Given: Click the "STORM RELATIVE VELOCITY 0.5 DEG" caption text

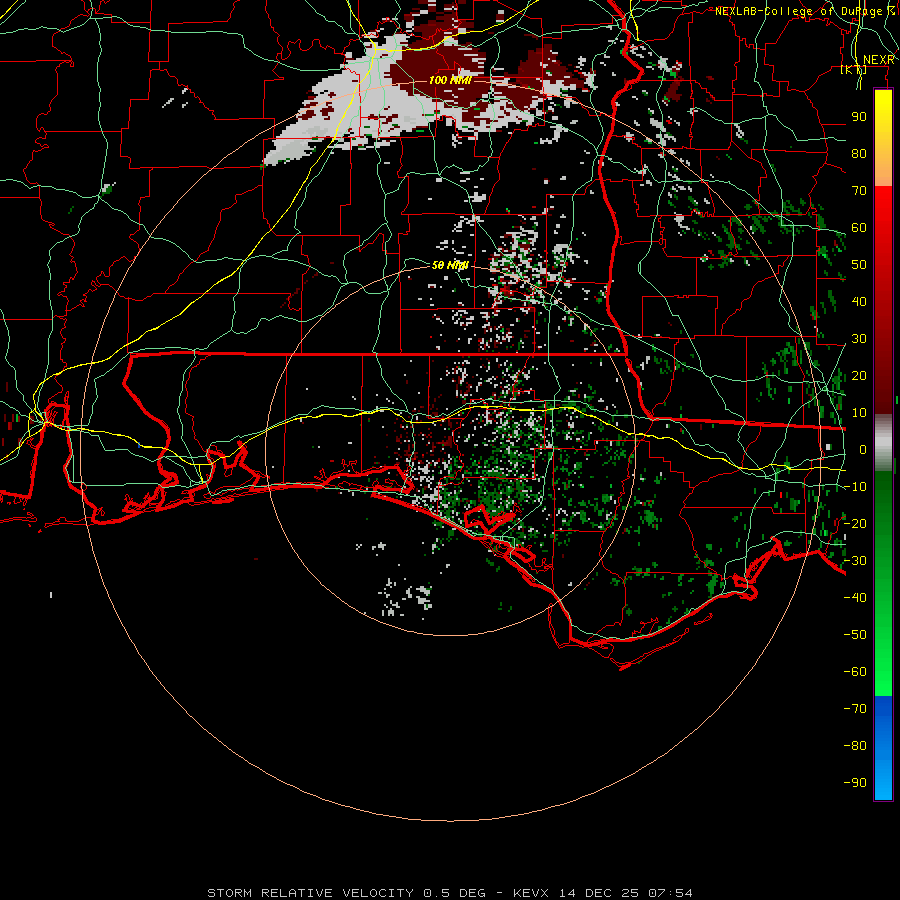Looking at the screenshot, I should (346, 893).
